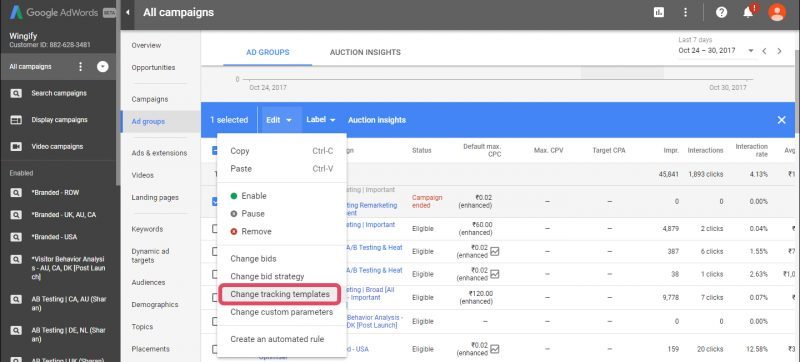The width and height of the screenshot is (800, 362).
Task: Collapse the sidebar with the arrow toggle
Action: (128, 12)
